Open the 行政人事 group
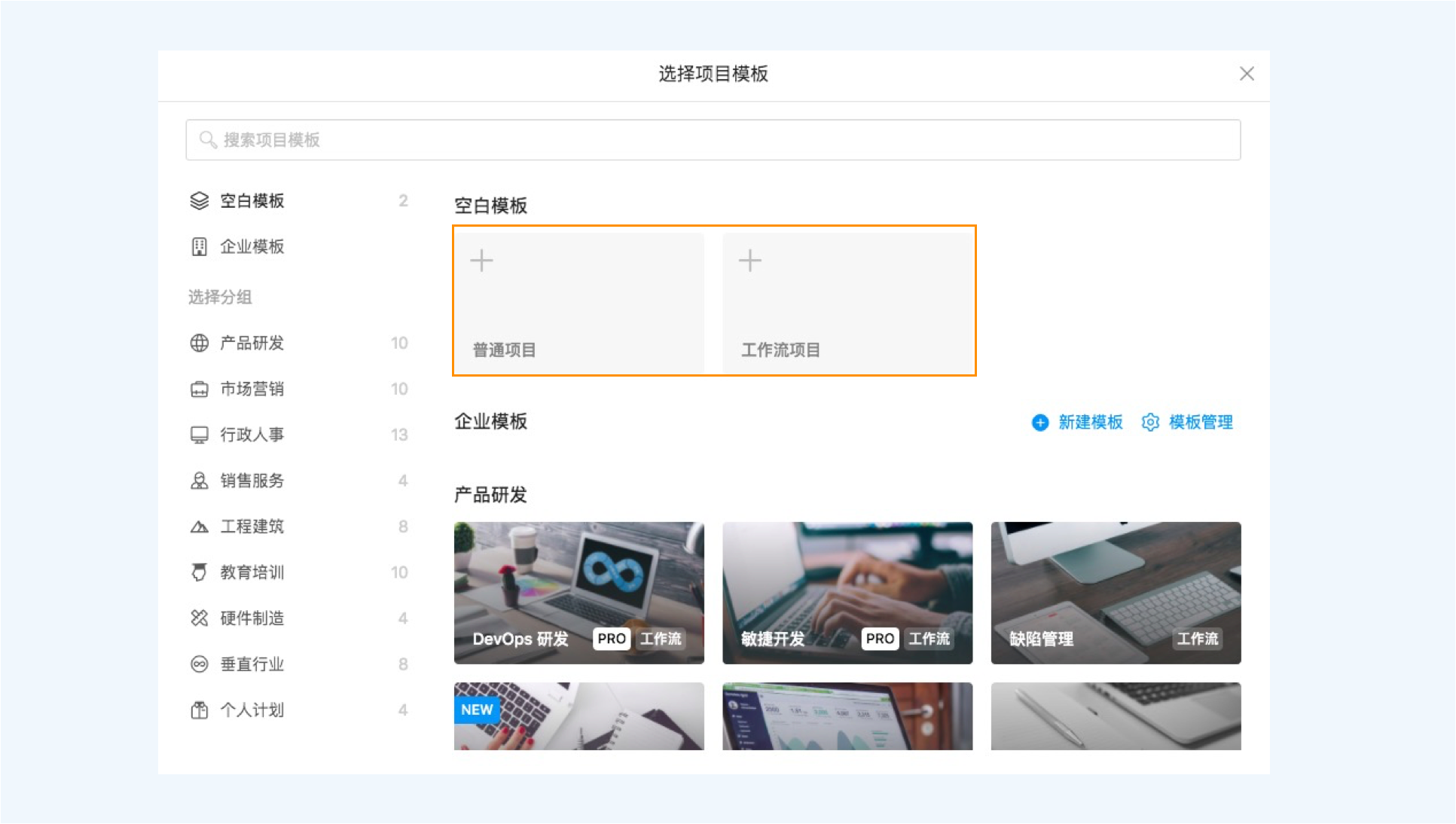 [x=299, y=435]
